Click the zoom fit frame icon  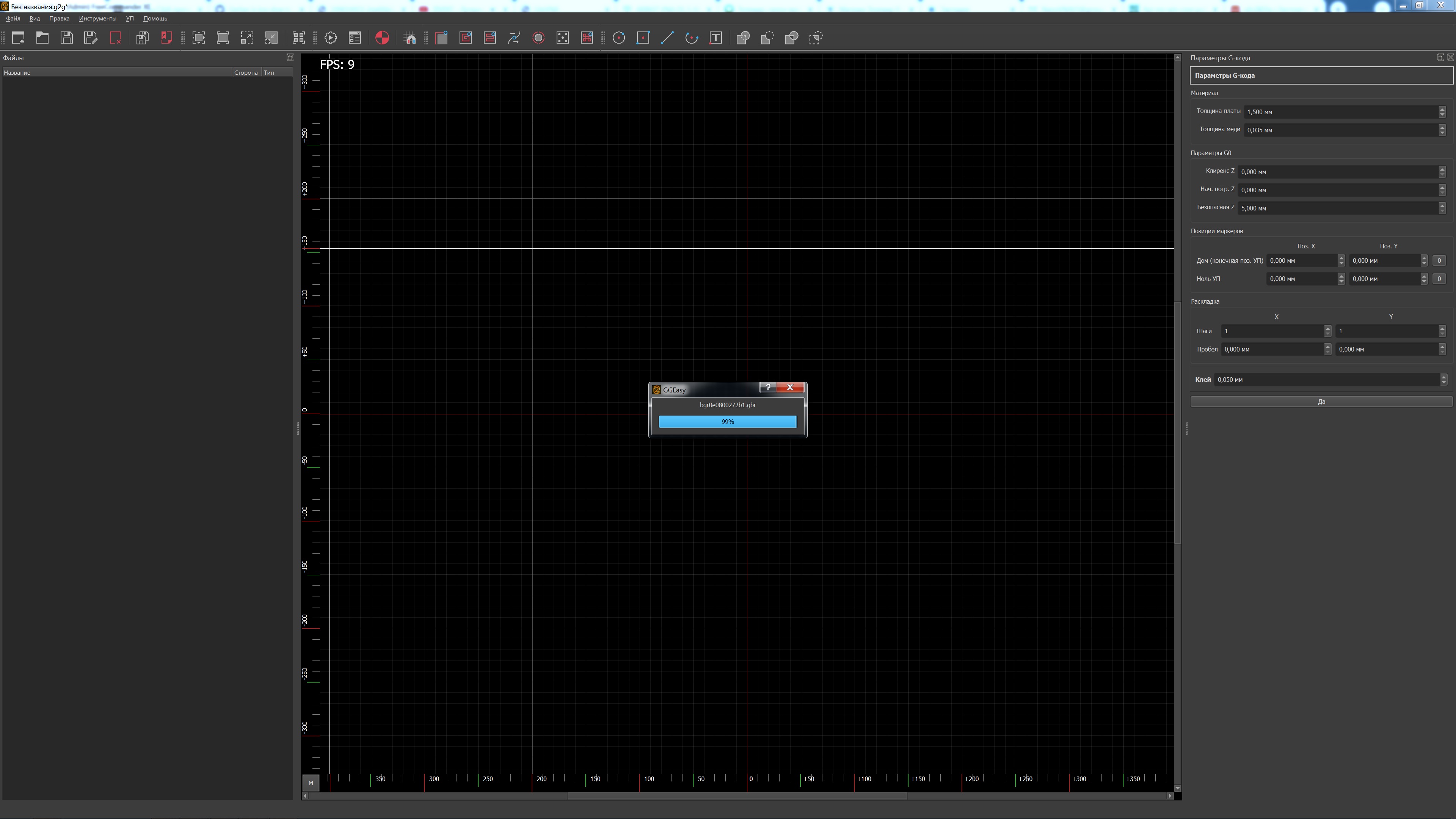click(199, 38)
